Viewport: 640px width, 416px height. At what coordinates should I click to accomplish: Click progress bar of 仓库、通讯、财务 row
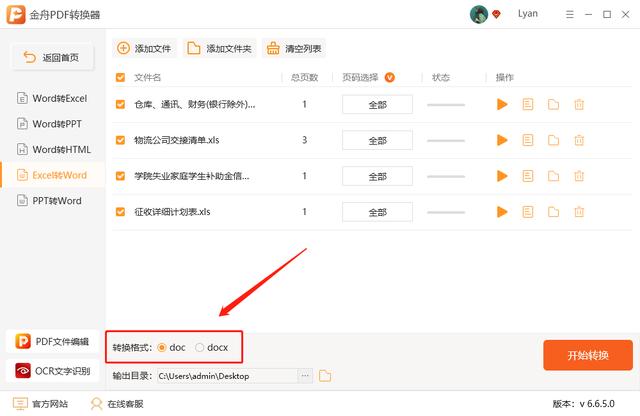446,105
